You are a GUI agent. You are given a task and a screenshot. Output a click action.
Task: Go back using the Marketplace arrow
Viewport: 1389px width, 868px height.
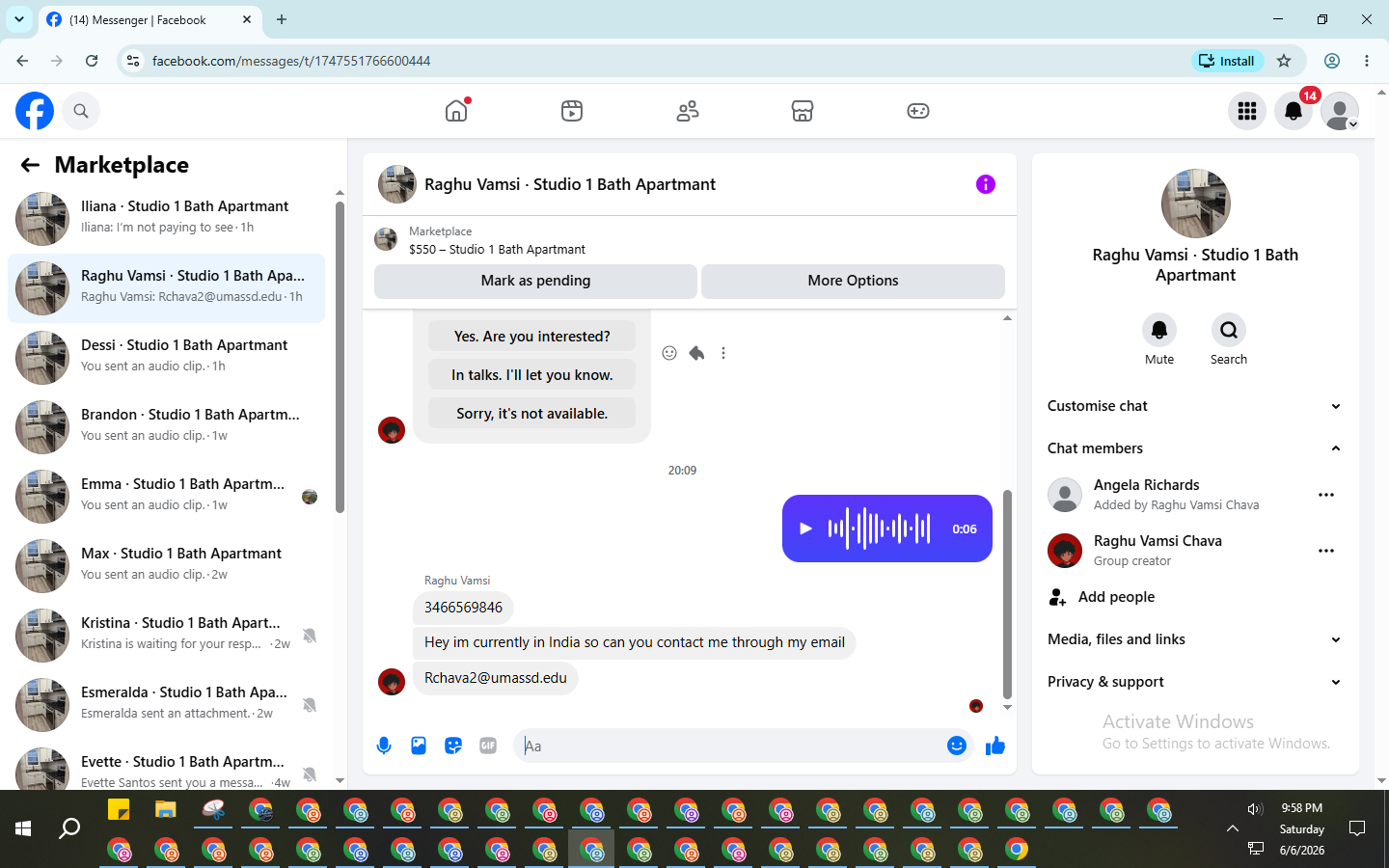[30, 165]
